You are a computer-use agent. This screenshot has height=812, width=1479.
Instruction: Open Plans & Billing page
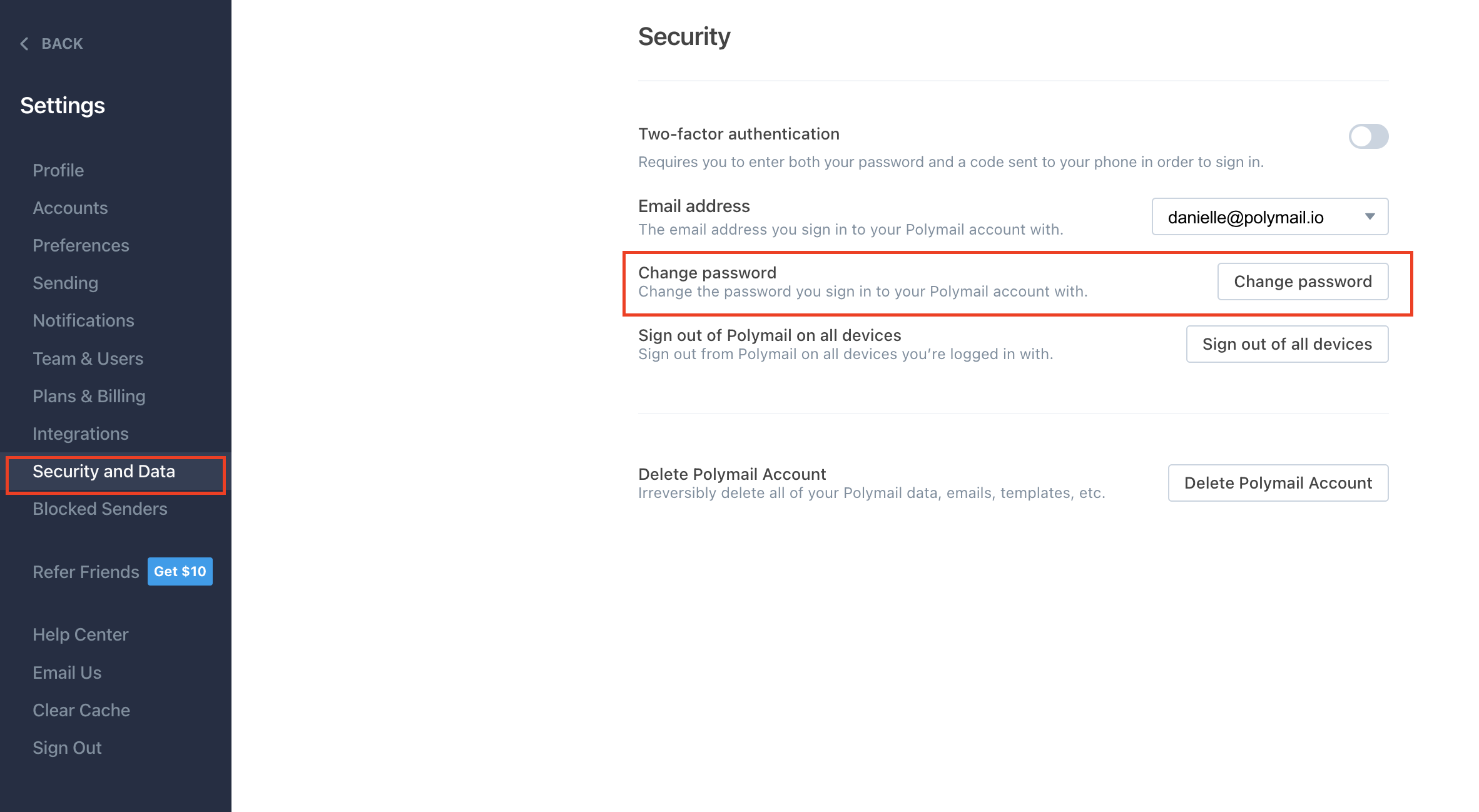tap(89, 396)
